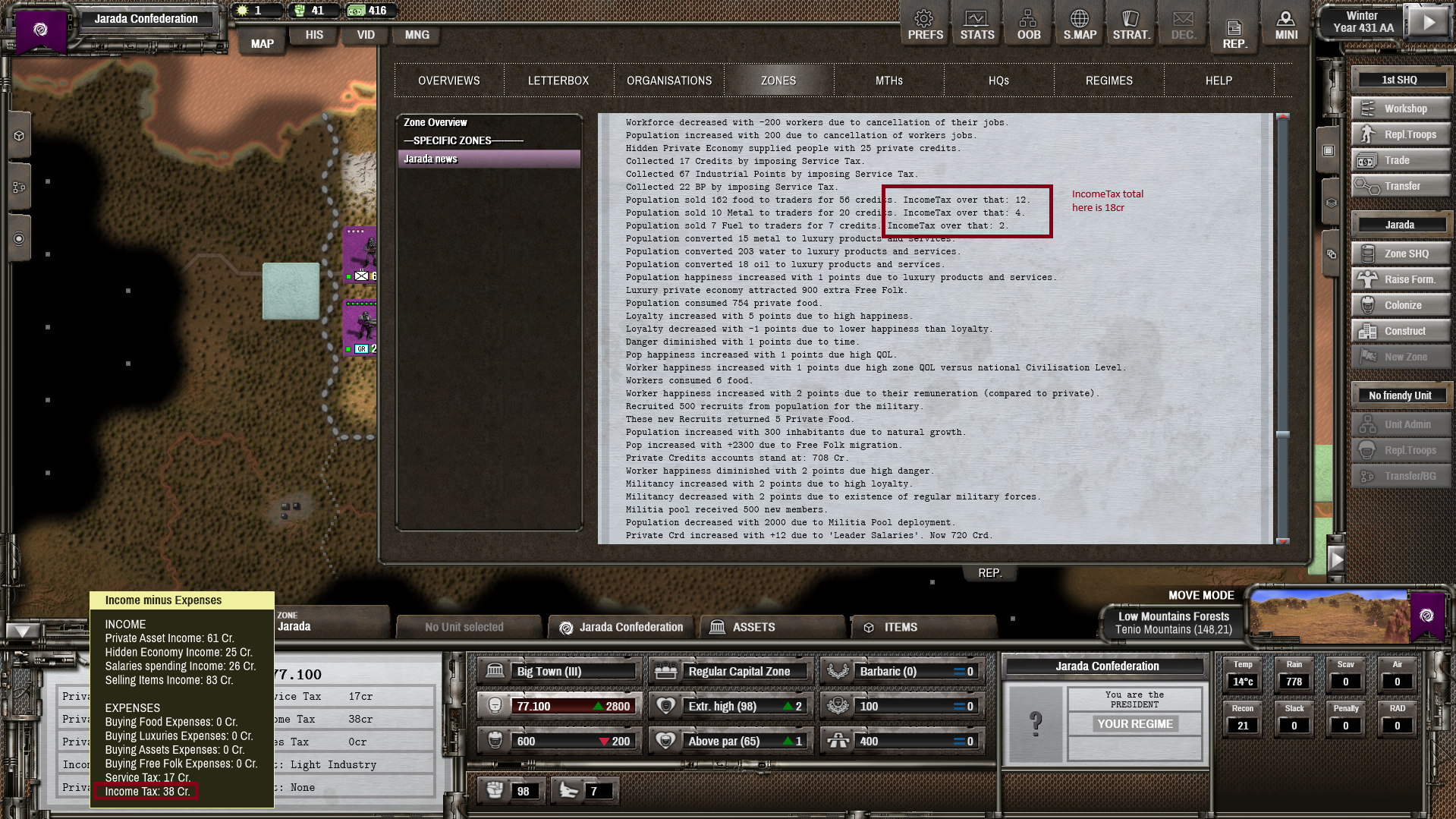Open the REP. reports icon
Viewport: 1456px width, 819px height.
1234,33
